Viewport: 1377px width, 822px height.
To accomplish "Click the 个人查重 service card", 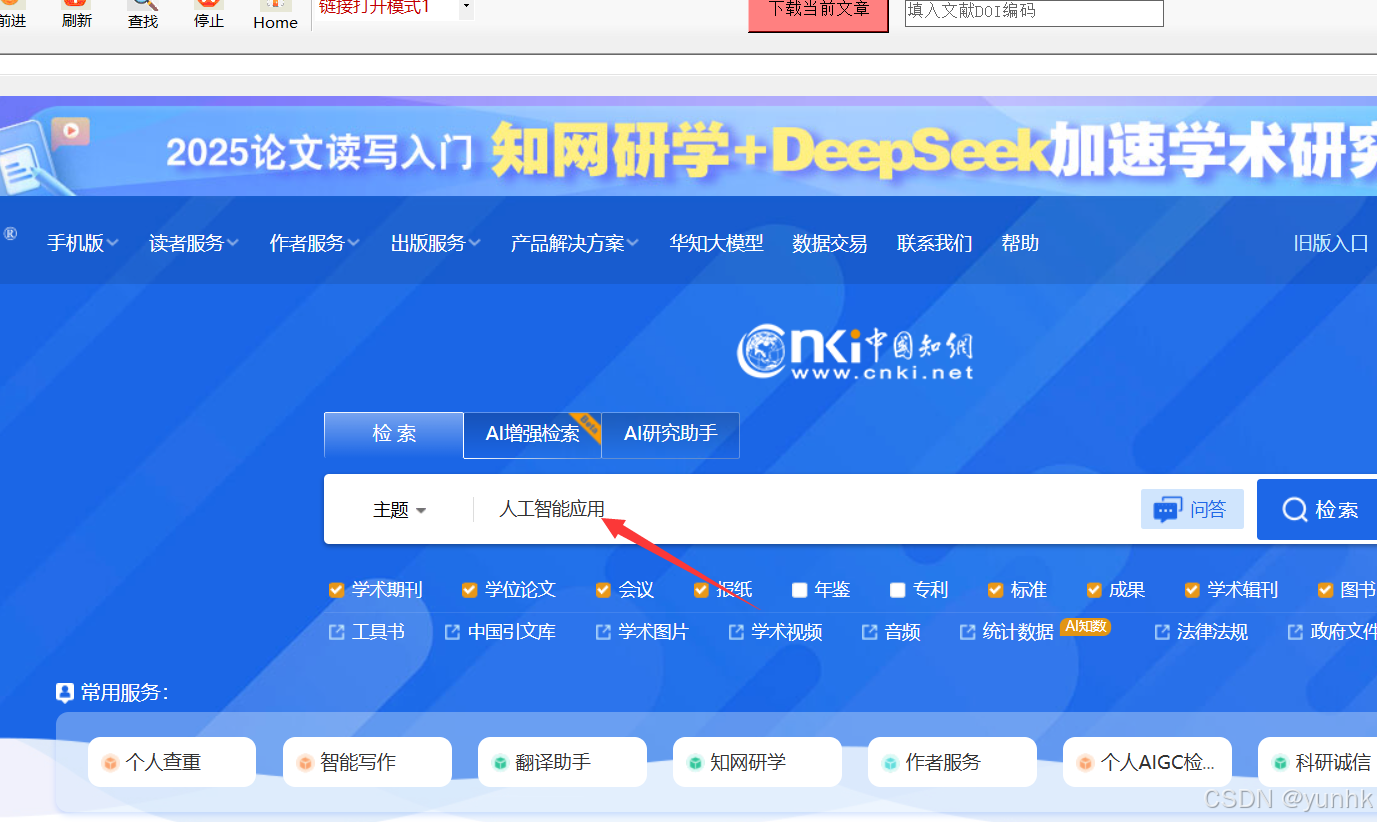I will 172,762.
